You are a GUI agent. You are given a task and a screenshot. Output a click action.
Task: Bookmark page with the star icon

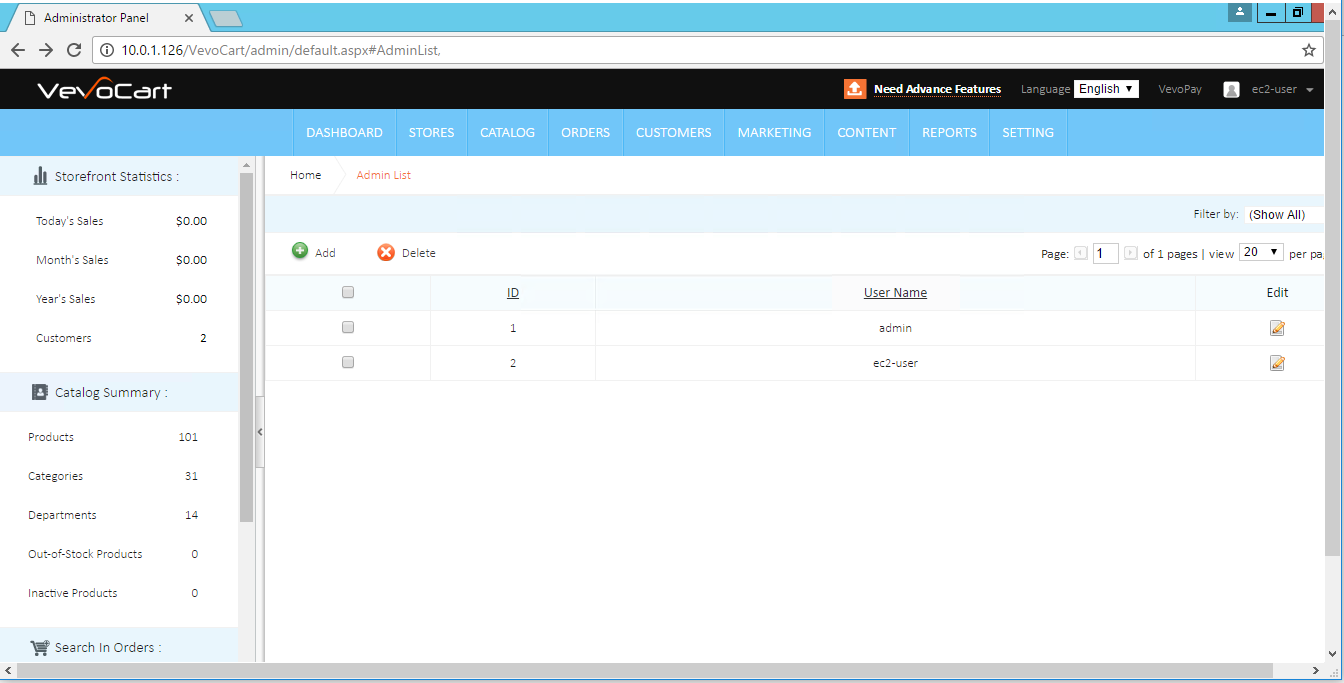pos(1308,50)
